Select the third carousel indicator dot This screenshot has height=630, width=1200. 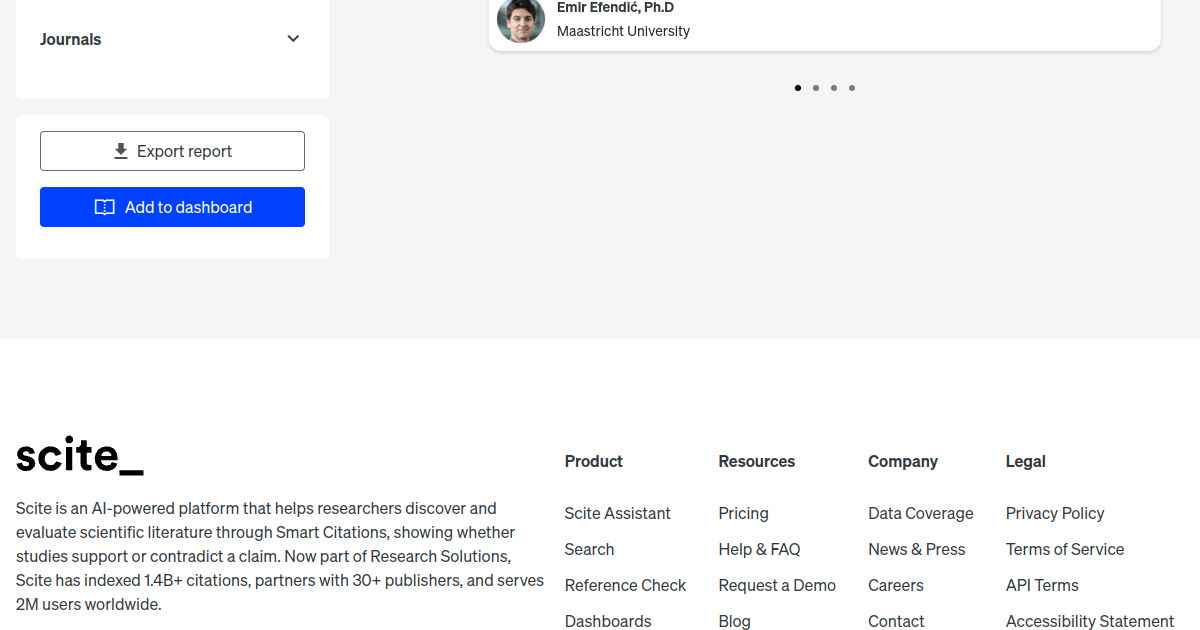[x=834, y=88]
